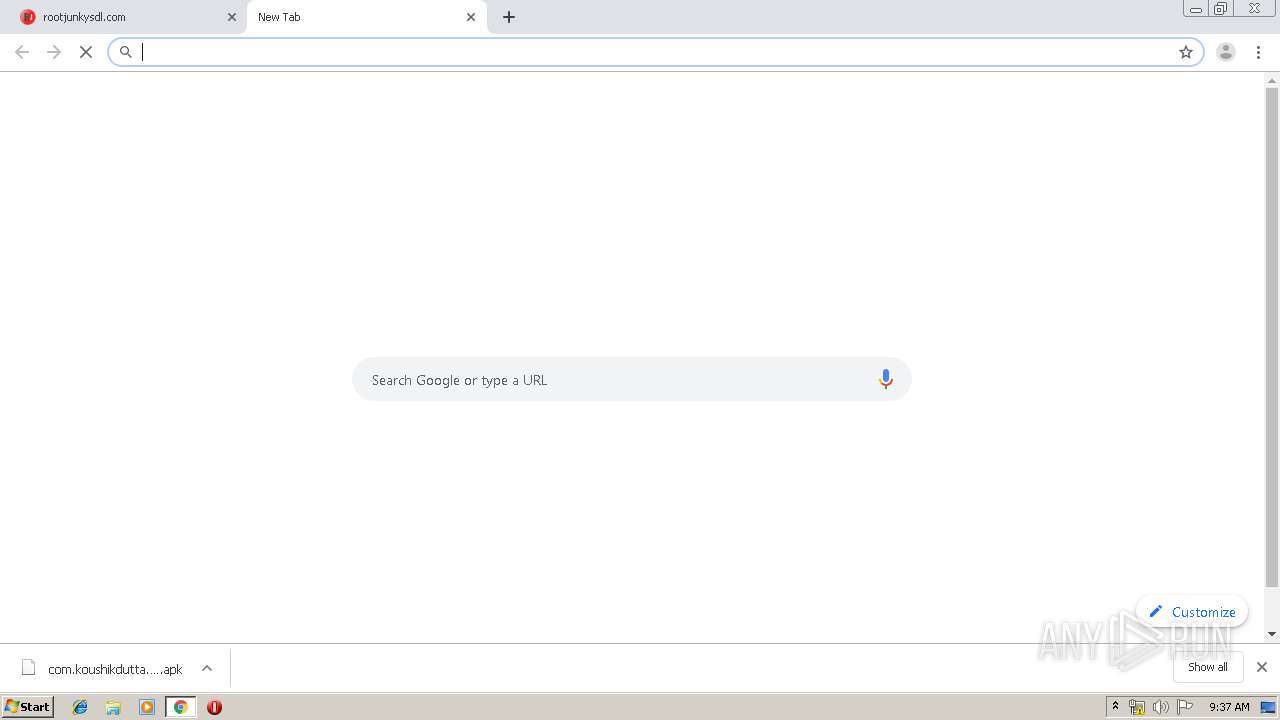Close the downloads bar

point(1261,667)
